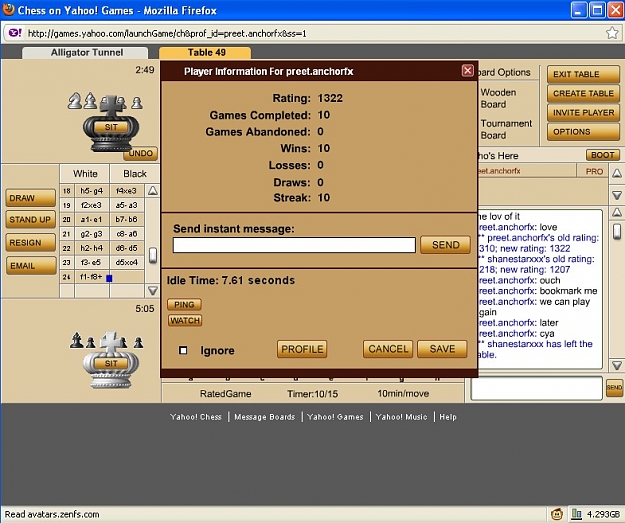Click the CANCEL button
Screen dimensions: 625x523
point(388,349)
